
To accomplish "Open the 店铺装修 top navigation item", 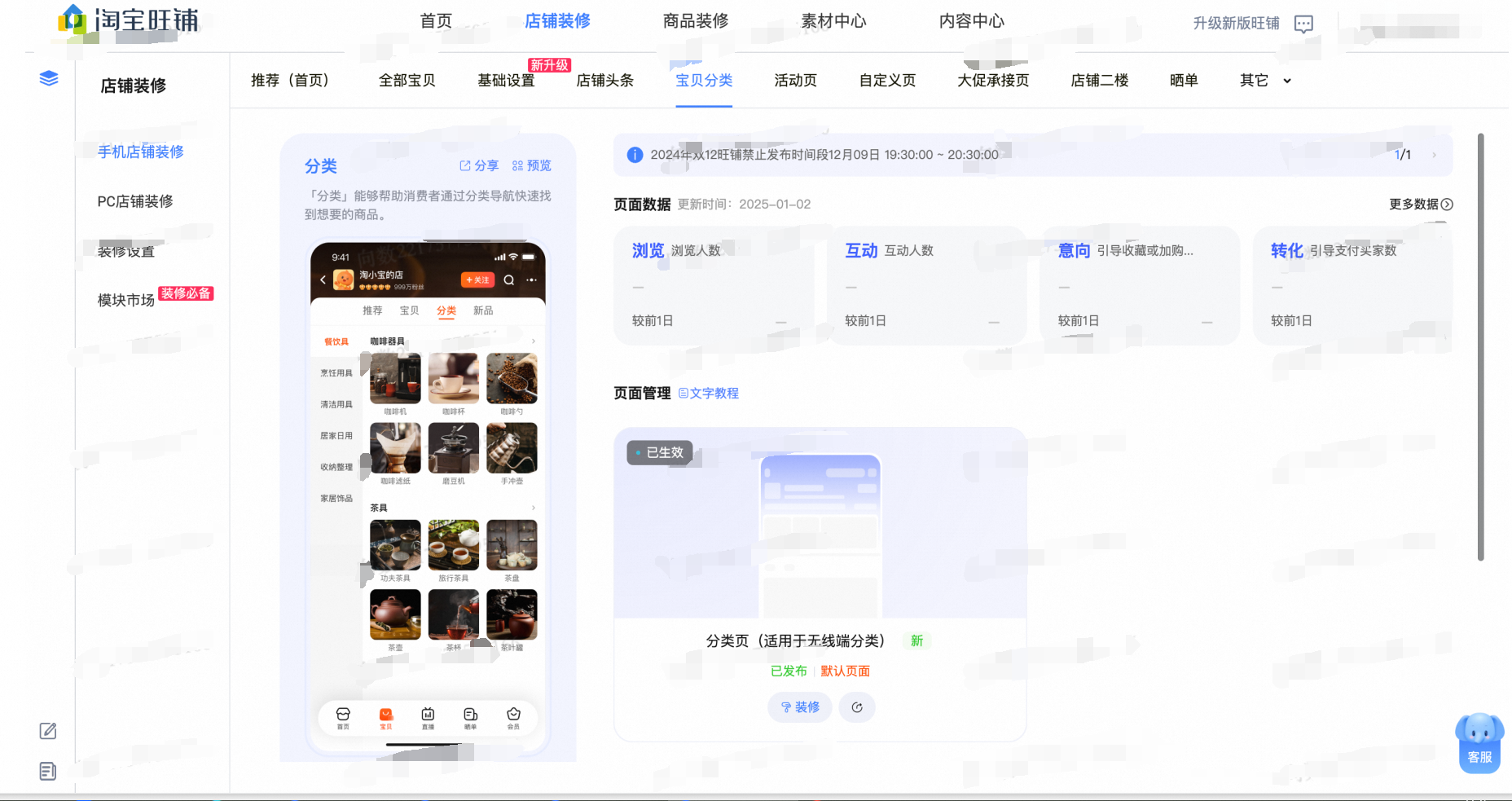I will pos(557,21).
